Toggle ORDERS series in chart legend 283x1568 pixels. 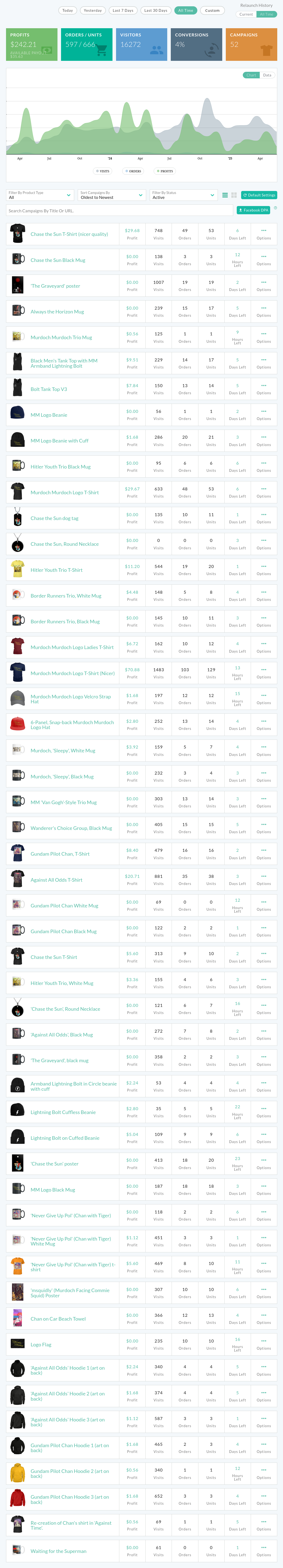tap(133, 171)
